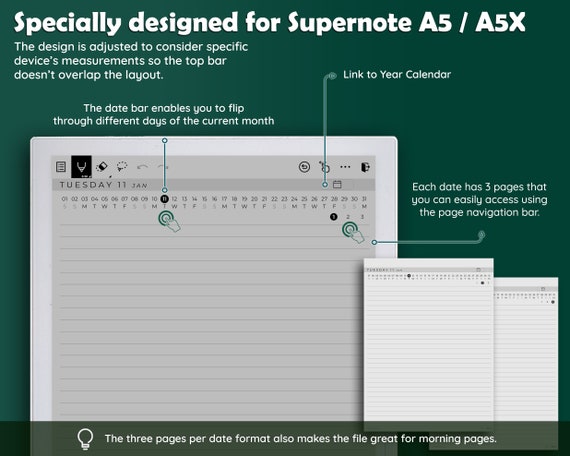This screenshot has height=456, width=570.
Task: Open the sidebar menu icon in Supernote toolbar
Action: click(61, 167)
